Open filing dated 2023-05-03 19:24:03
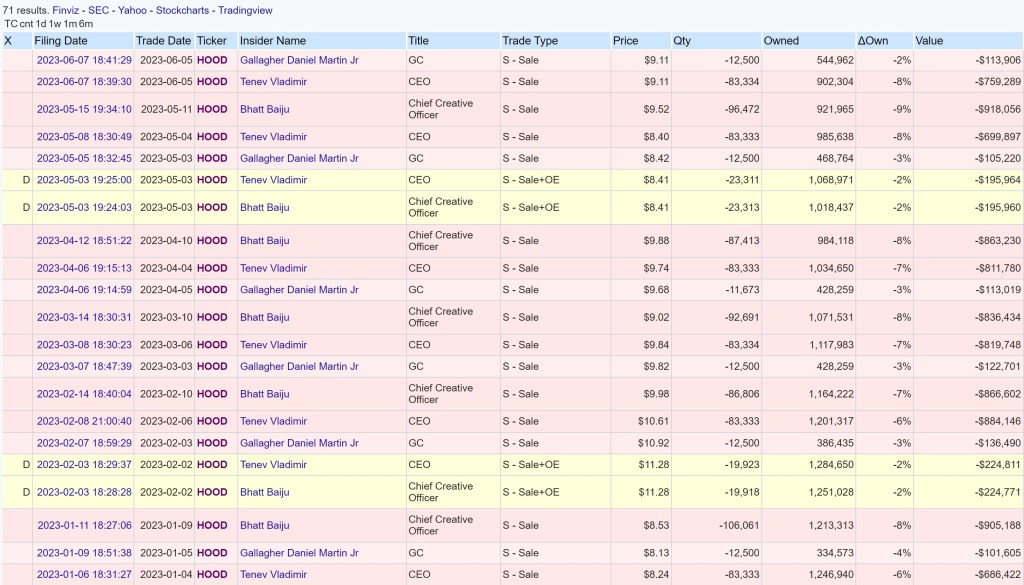Image resolution: width=1024 pixels, height=585 pixels. click(x=84, y=207)
